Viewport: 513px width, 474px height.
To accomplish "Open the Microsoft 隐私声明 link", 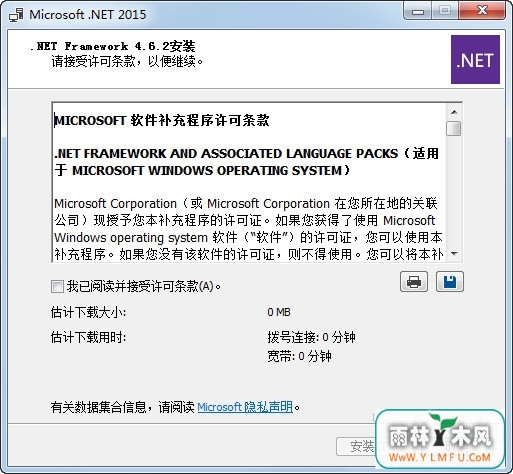I will tap(245, 407).
